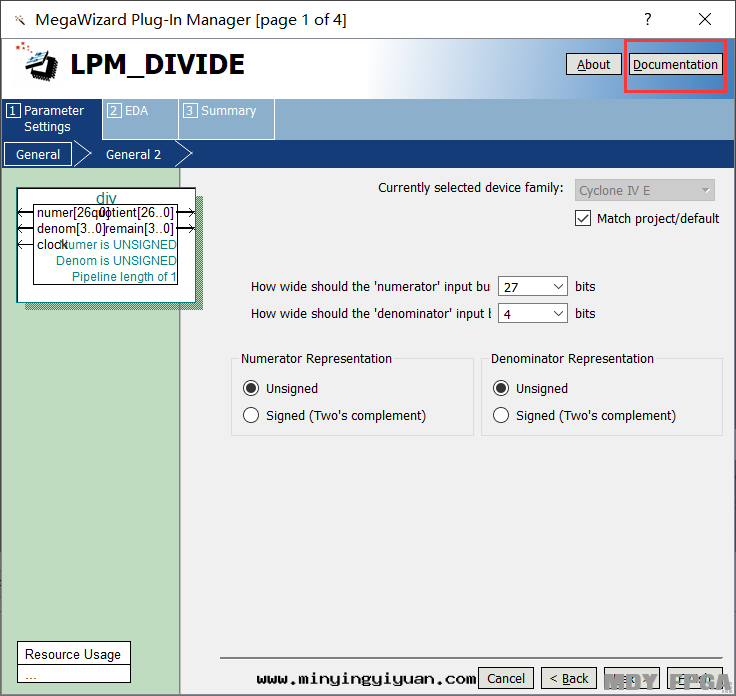
Task: Switch to the EDA tab
Action: pos(136,111)
